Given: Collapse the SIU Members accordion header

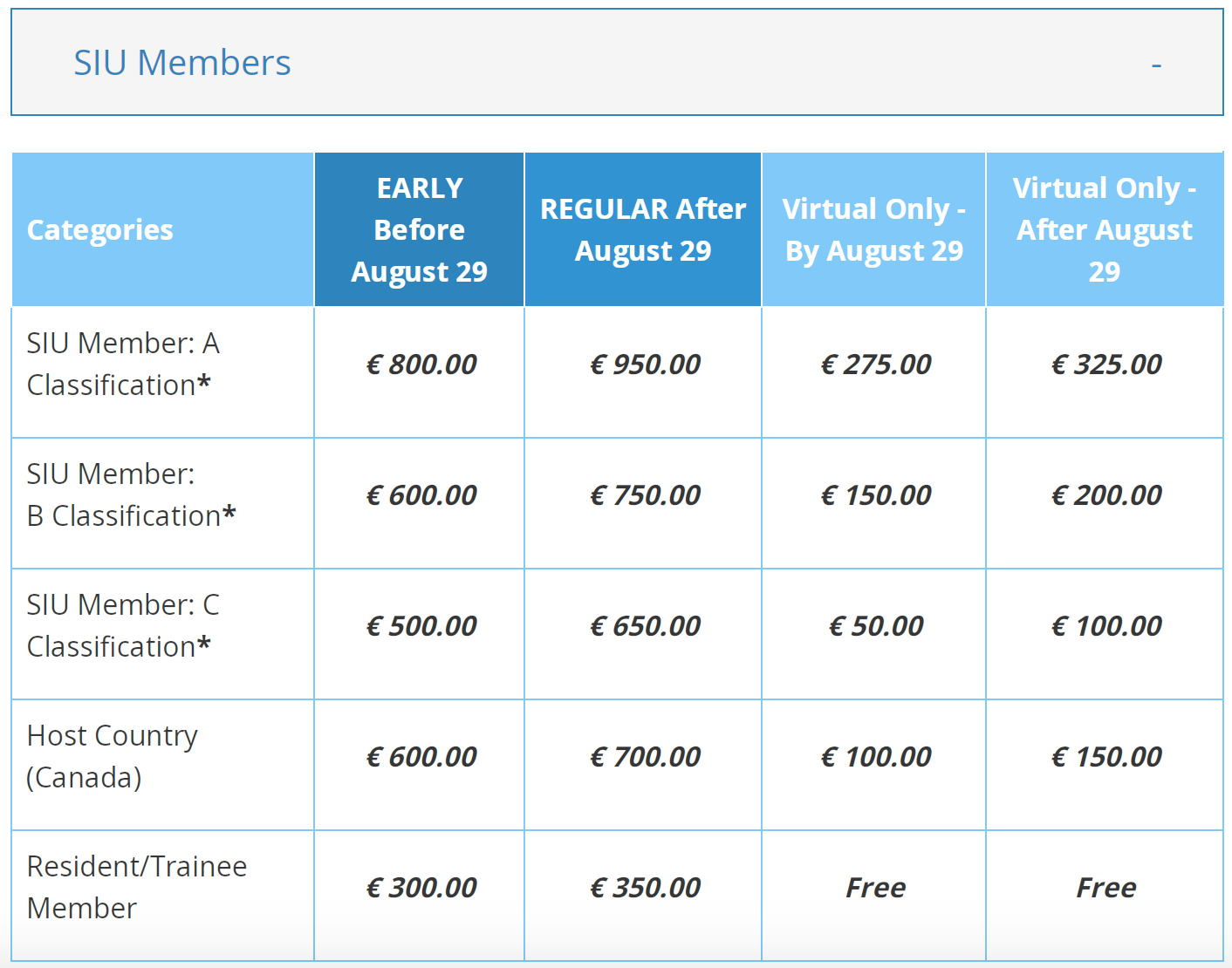Looking at the screenshot, I should pos(617,62).
